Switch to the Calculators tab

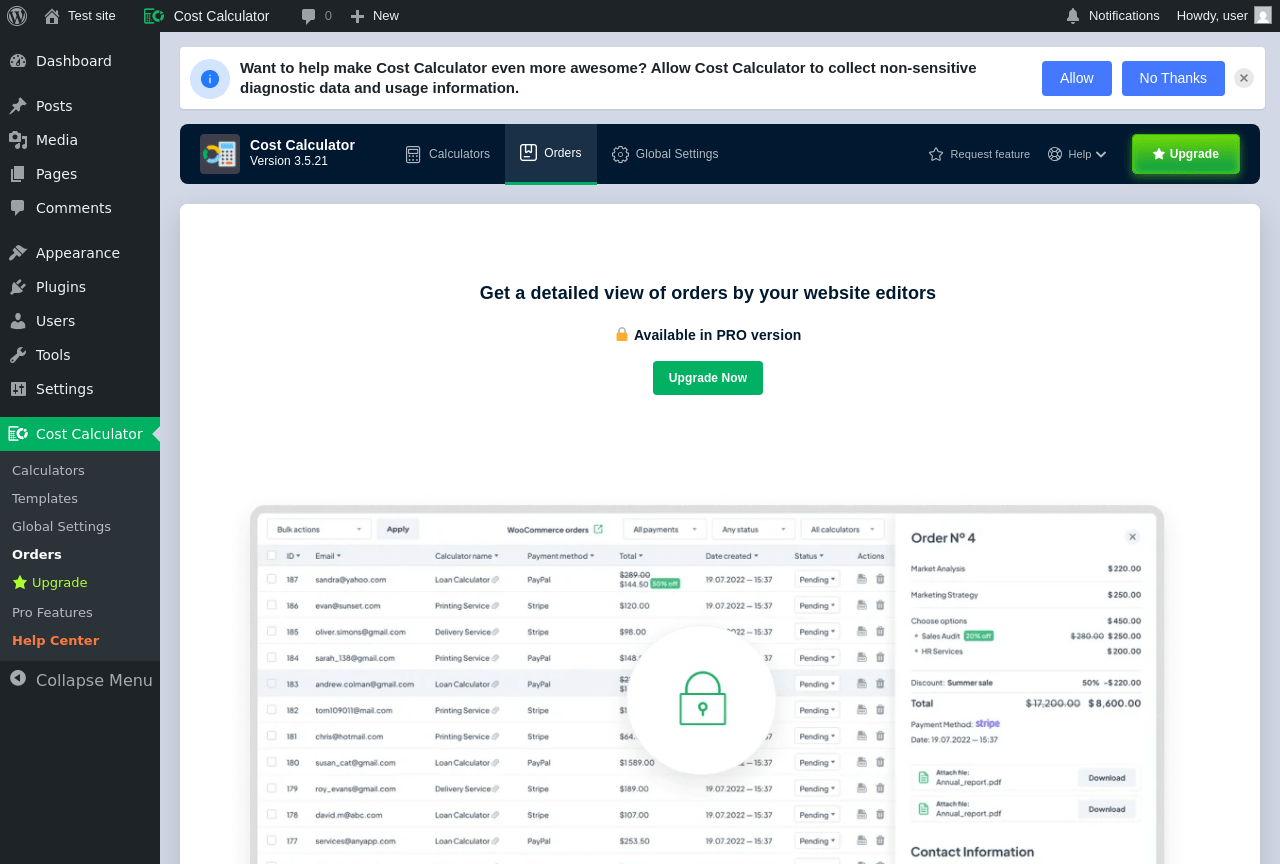[448, 154]
